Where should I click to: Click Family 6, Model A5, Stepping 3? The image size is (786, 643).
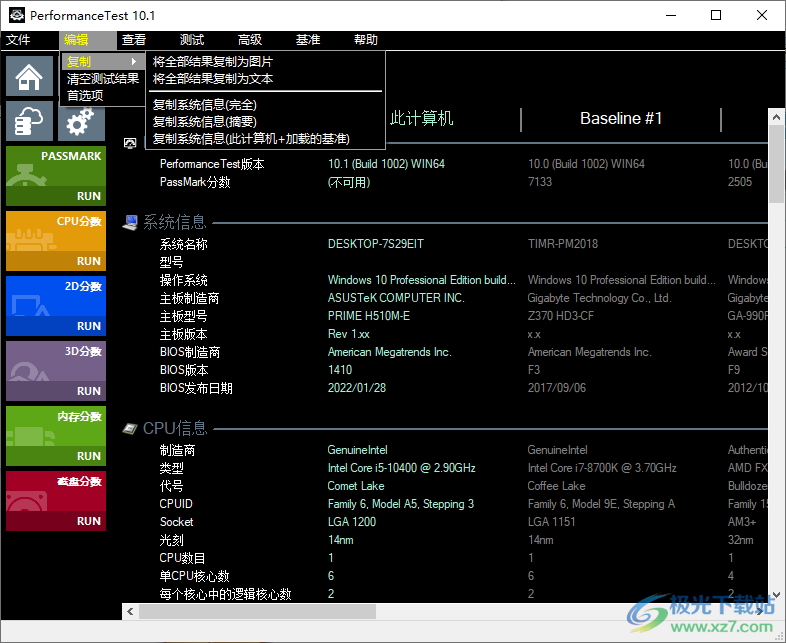401,504
